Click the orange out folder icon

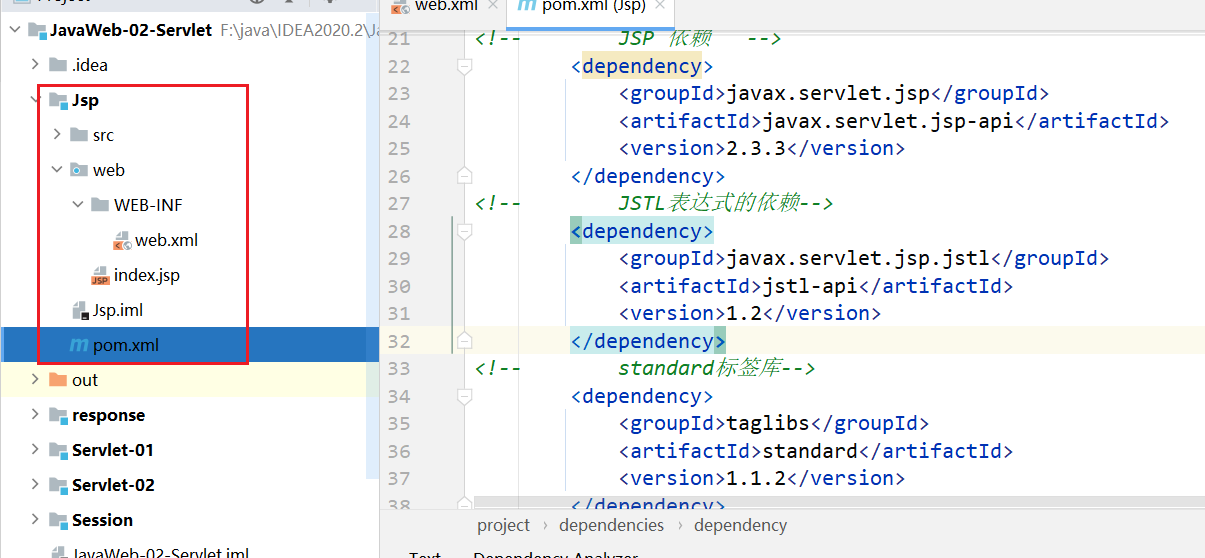point(58,380)
